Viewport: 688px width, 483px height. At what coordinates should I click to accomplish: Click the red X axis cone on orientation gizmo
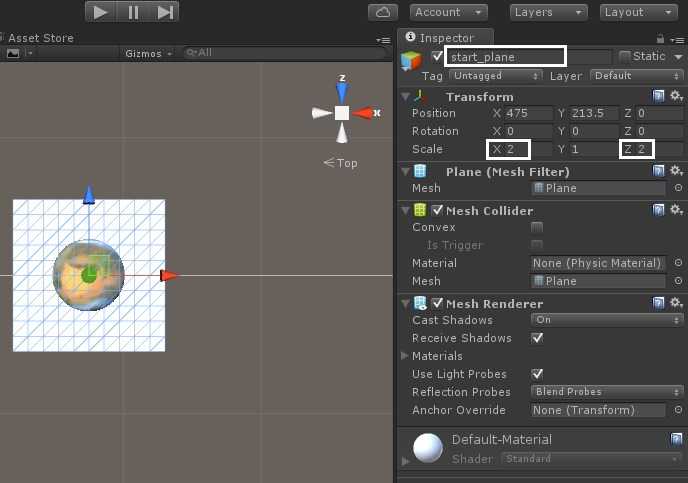[362, 113]
